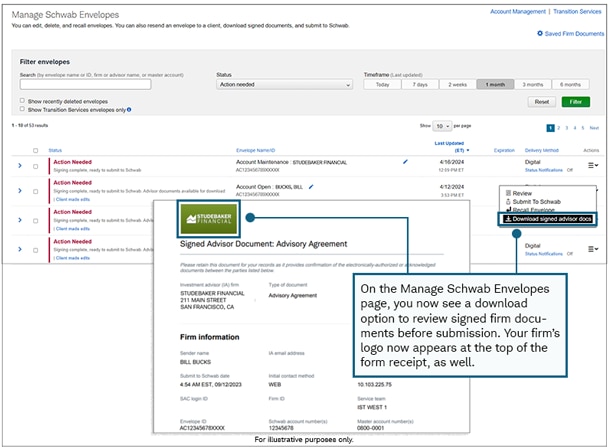
Task: Open Saved Firm Documents gear link
Action: pyautogui.click(x=570, y=34)
